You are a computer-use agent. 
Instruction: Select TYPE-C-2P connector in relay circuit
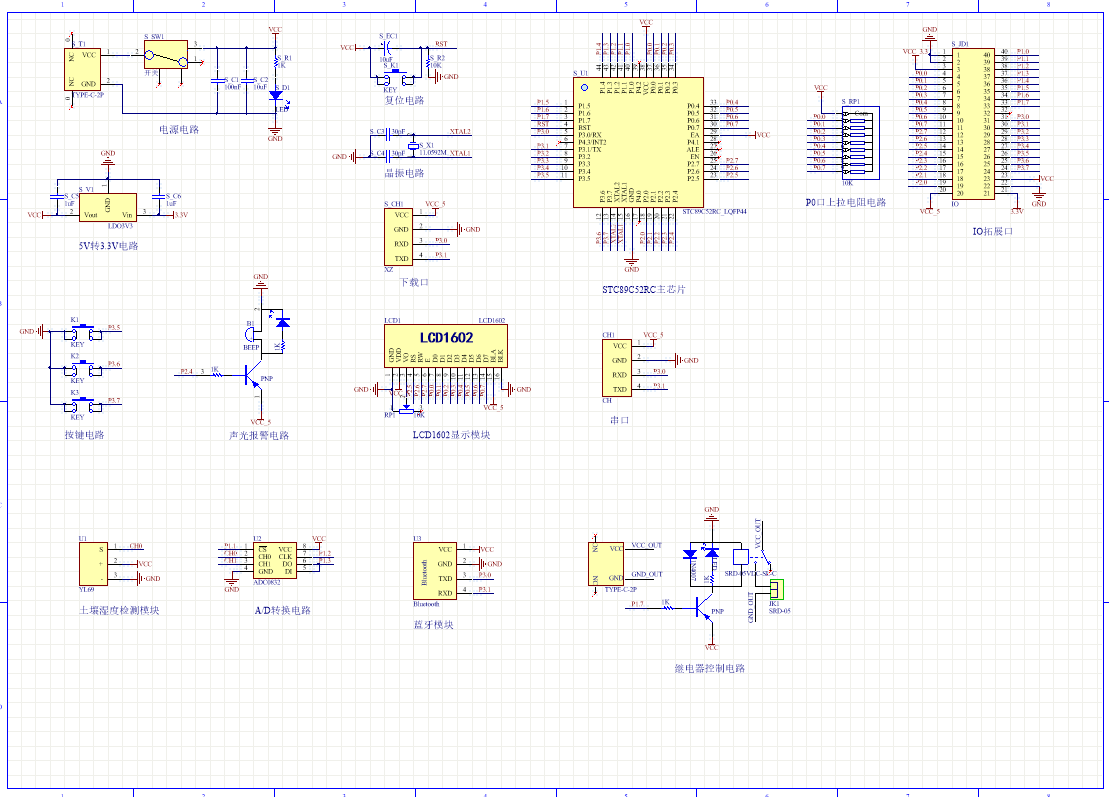pyautogui.click(x=606, y=564)
